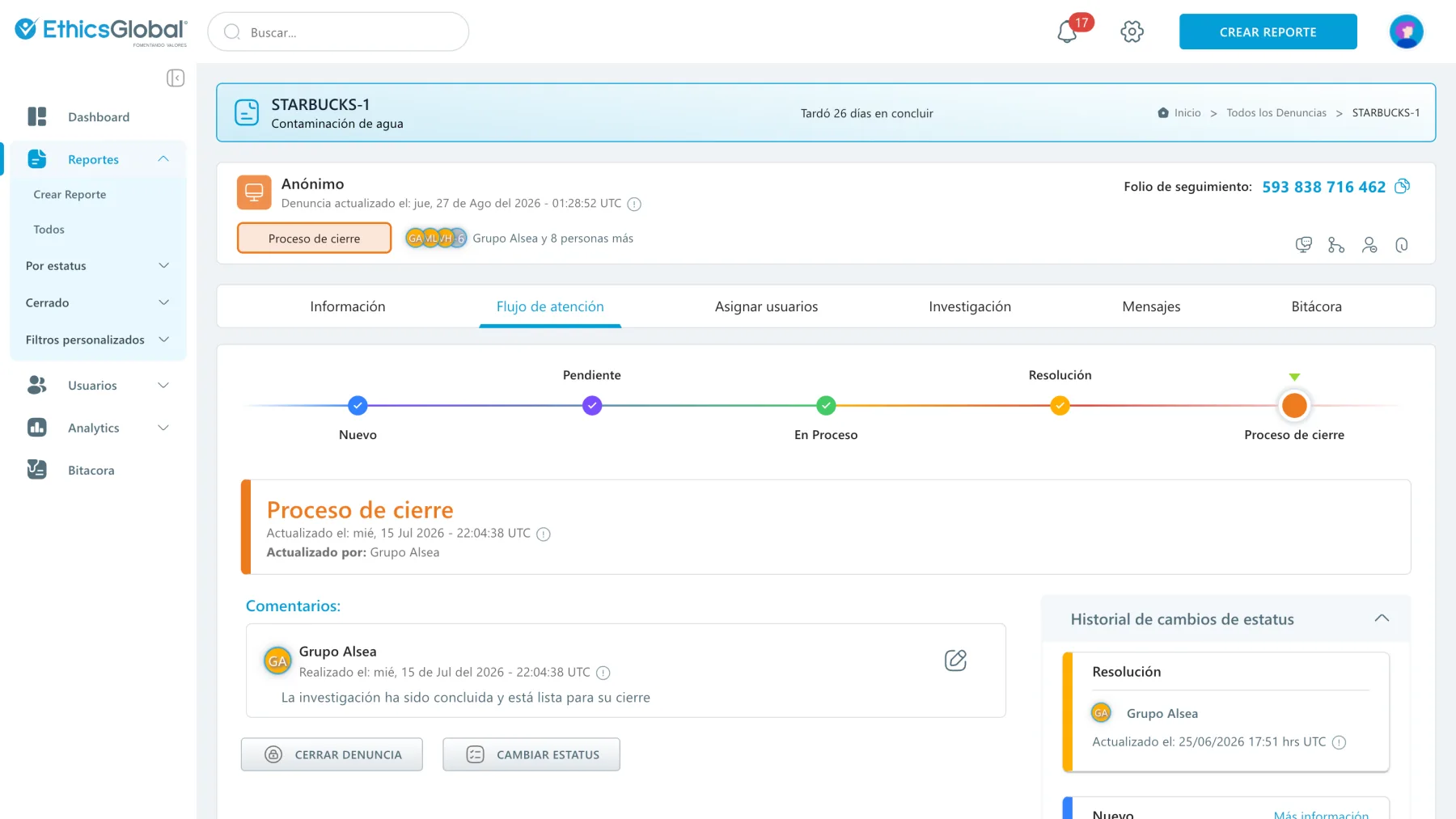Screen dimensions: 1456x819
Task: Open the notifications bell icon
Action: pos(1067,32)
